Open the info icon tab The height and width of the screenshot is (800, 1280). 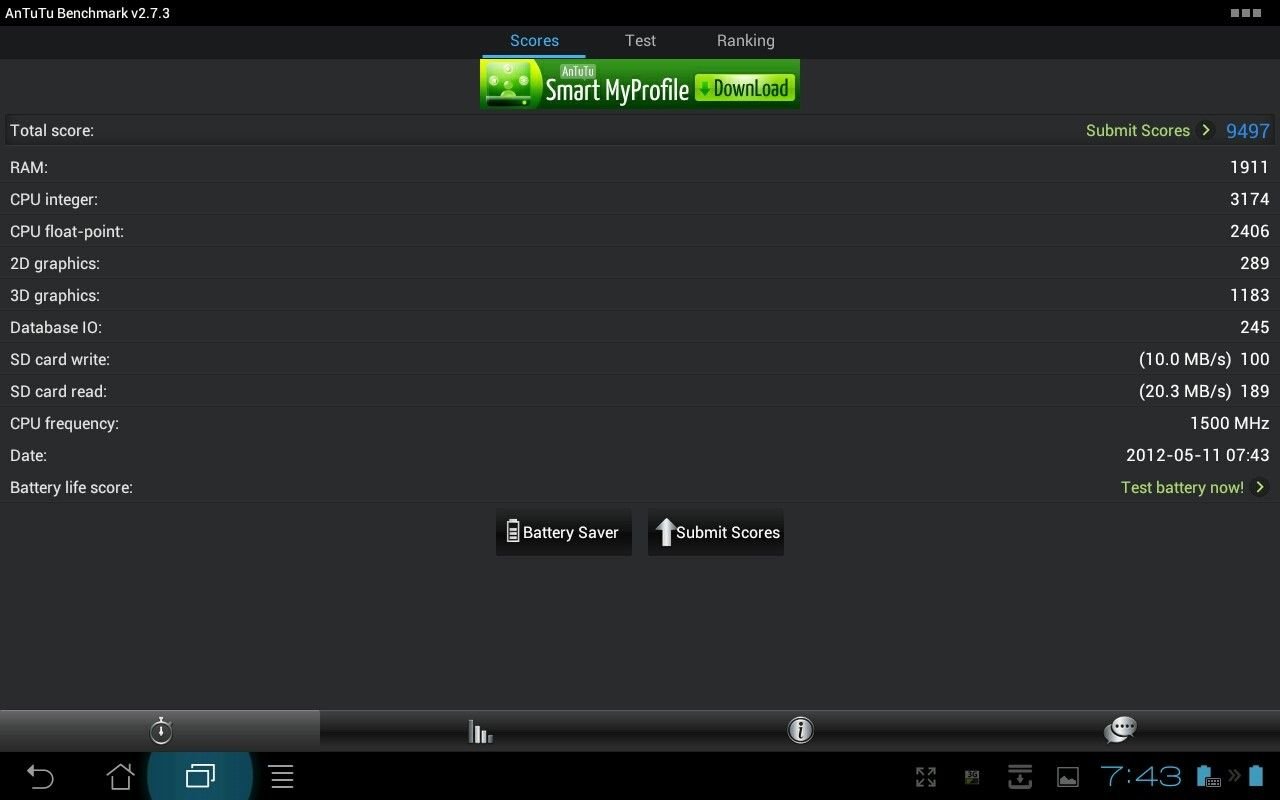coord(800,731)
